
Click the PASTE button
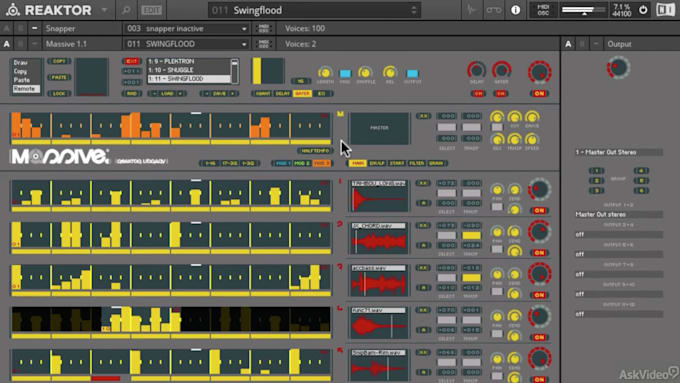click(59, 77)
